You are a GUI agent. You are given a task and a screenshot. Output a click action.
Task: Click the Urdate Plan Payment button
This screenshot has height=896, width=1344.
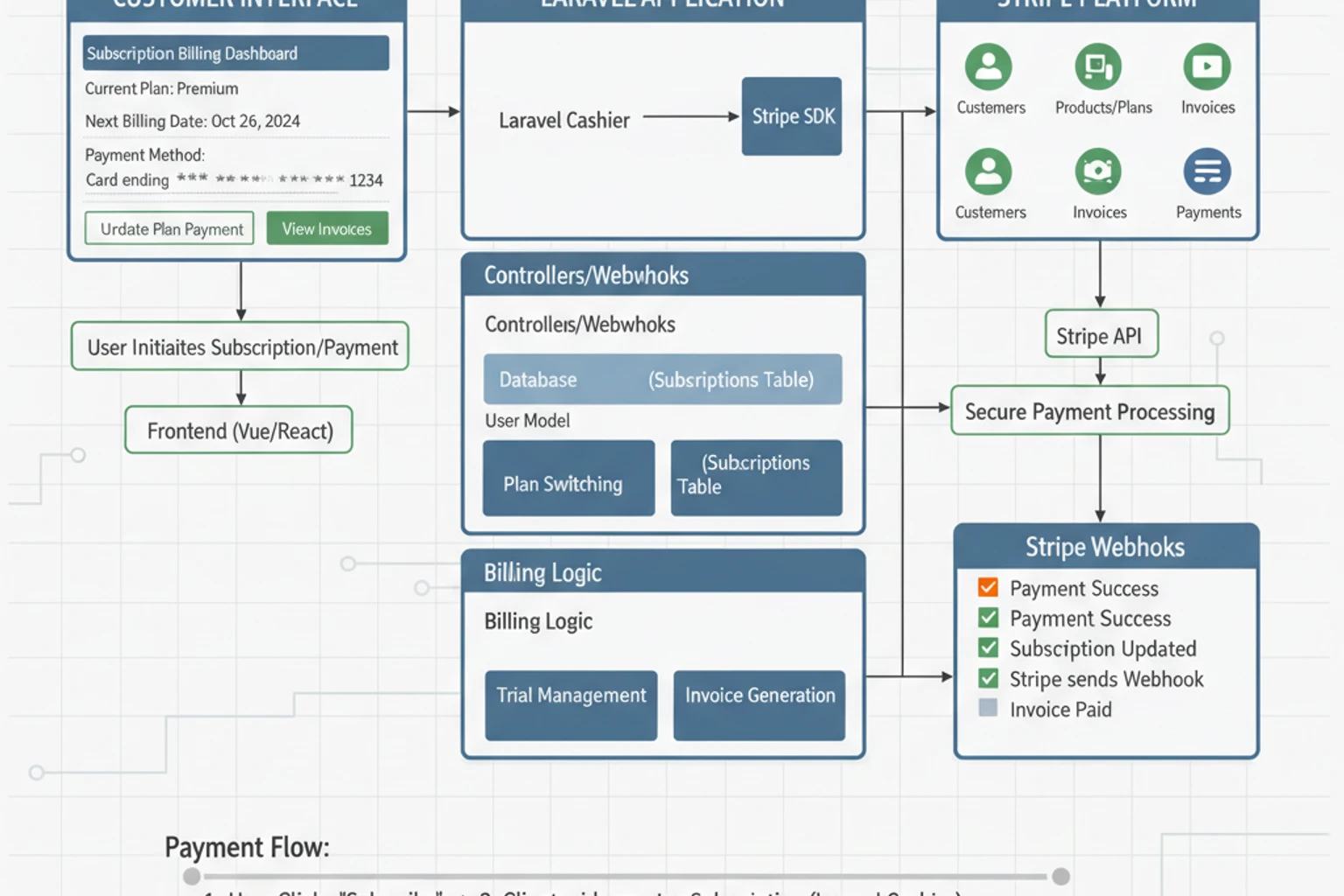(x=170, y=228)
